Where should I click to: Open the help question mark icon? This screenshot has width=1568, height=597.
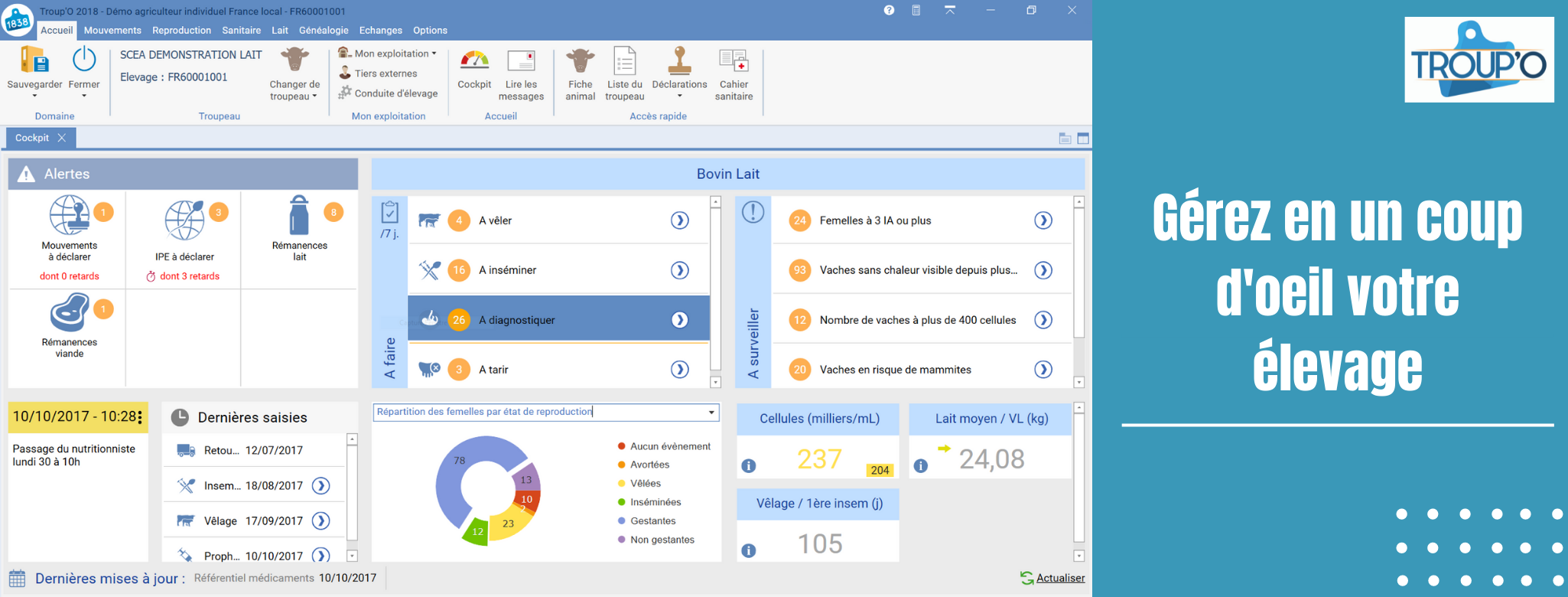(x=889, y=10)
